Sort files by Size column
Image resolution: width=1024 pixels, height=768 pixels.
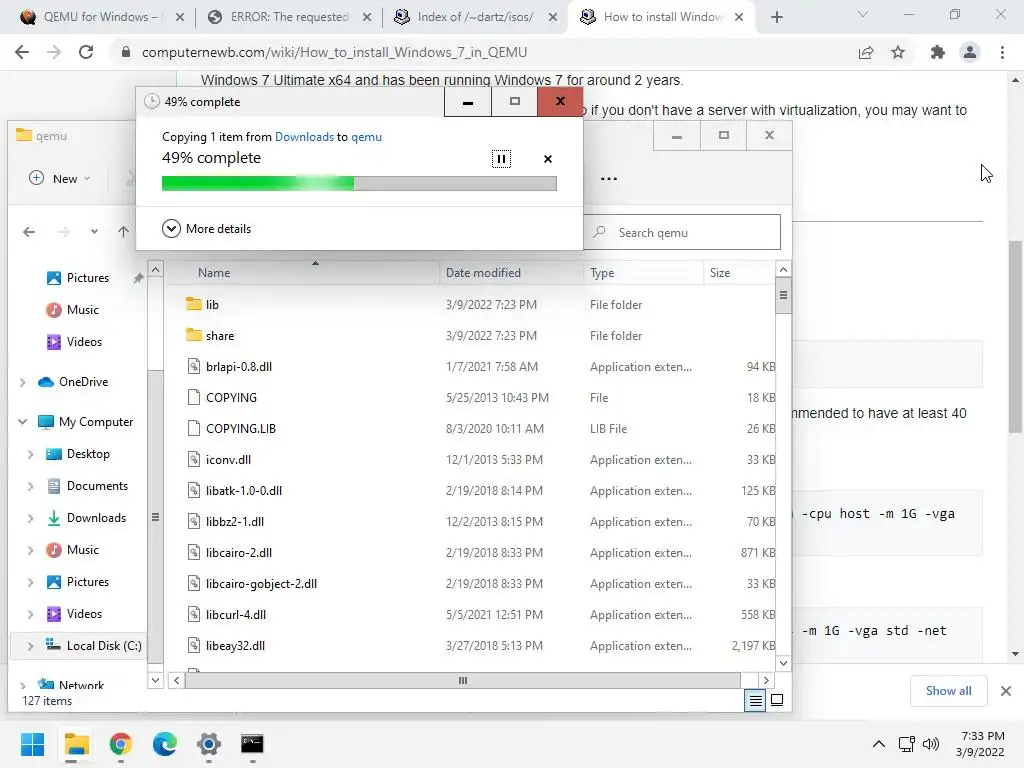pyautogui.click(x=739, y=273)
